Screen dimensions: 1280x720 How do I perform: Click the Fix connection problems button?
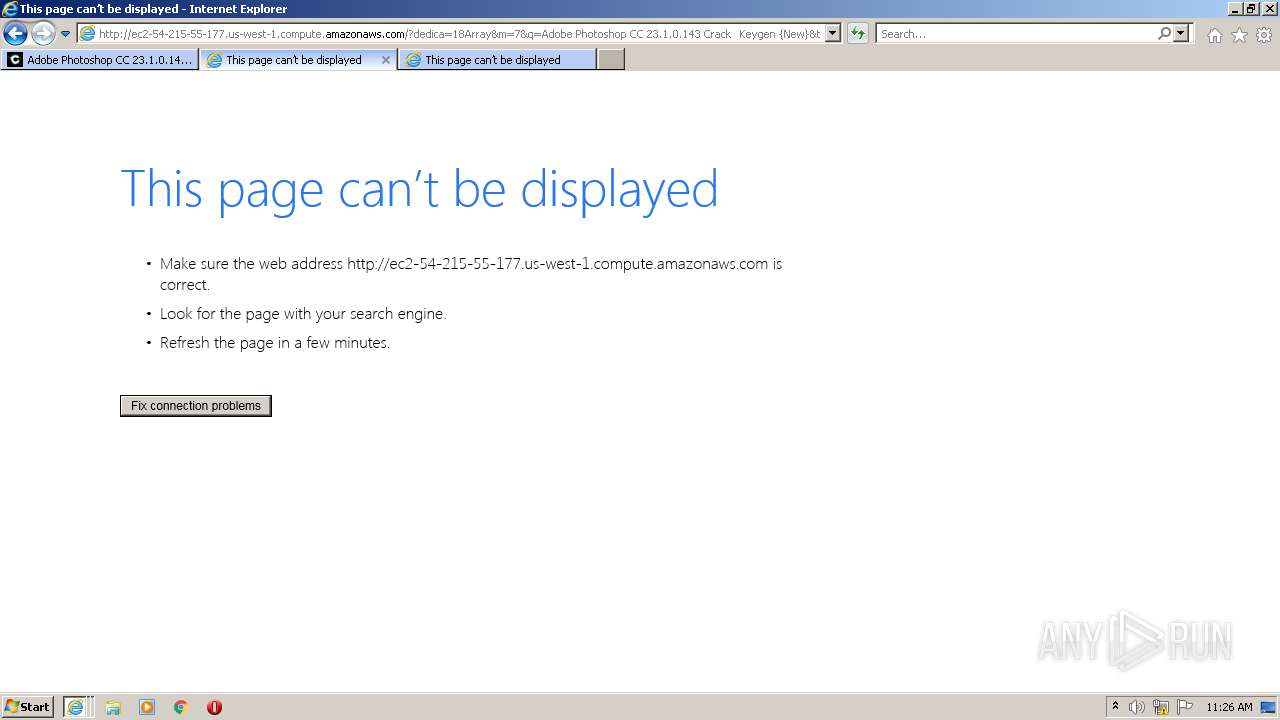coord(196,406)
